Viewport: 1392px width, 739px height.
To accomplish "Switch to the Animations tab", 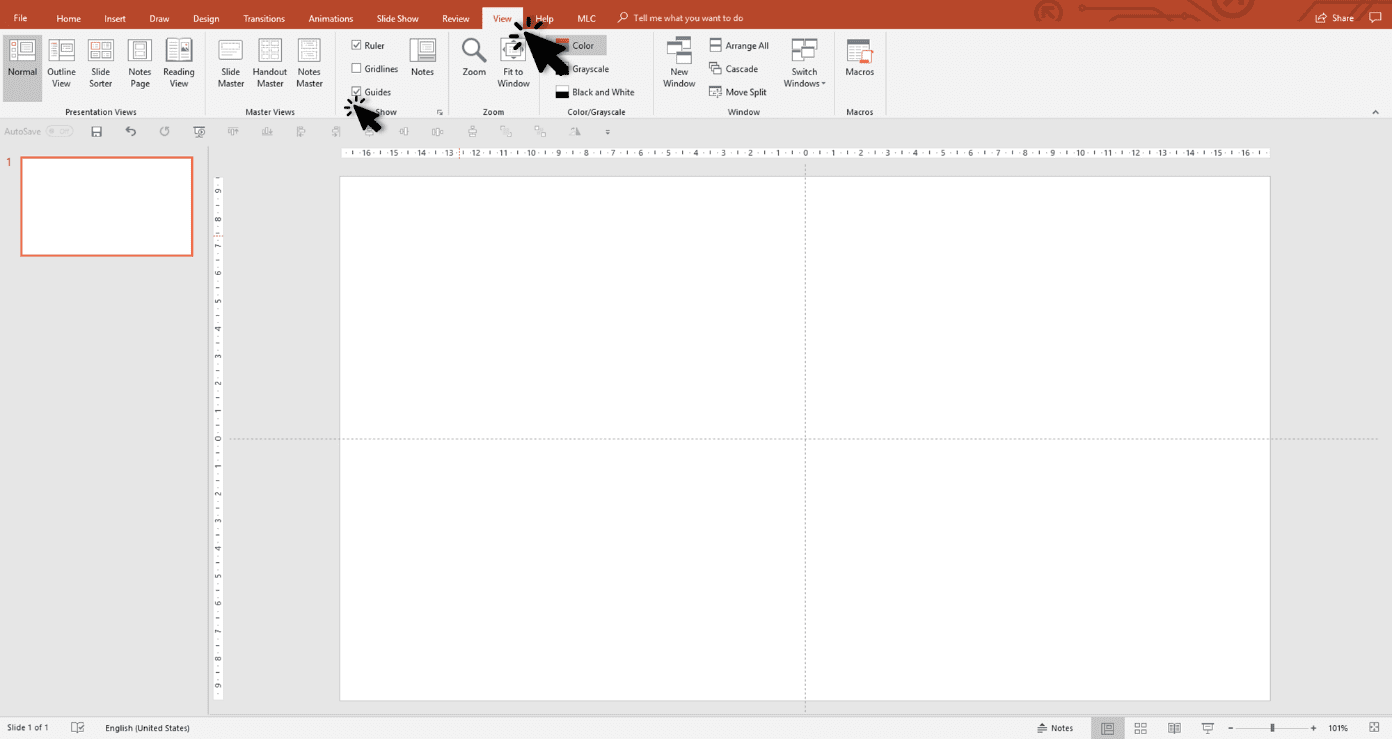I will click(330, 17).
